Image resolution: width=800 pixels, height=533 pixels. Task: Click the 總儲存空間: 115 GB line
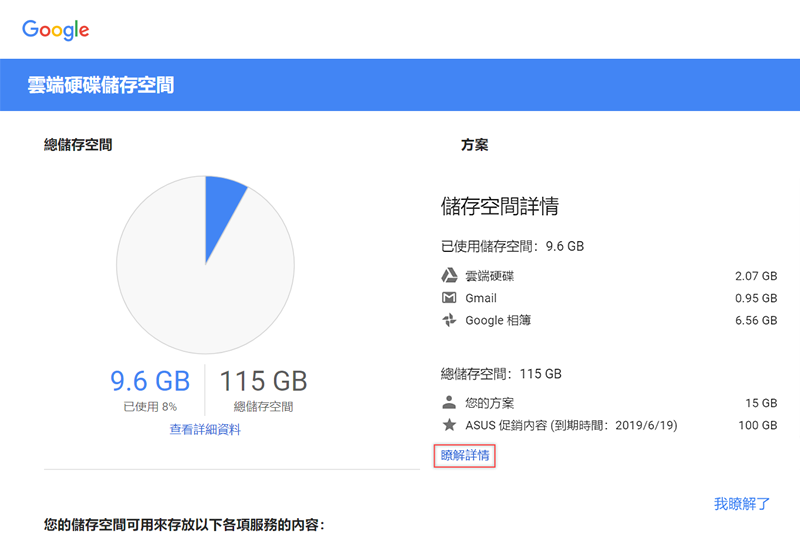pos(501,374)
